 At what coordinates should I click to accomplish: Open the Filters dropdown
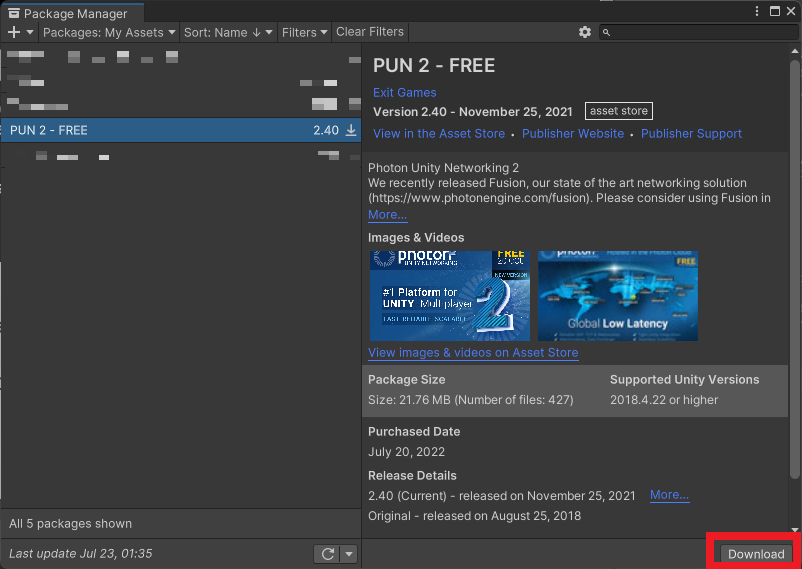pos(304,32)
